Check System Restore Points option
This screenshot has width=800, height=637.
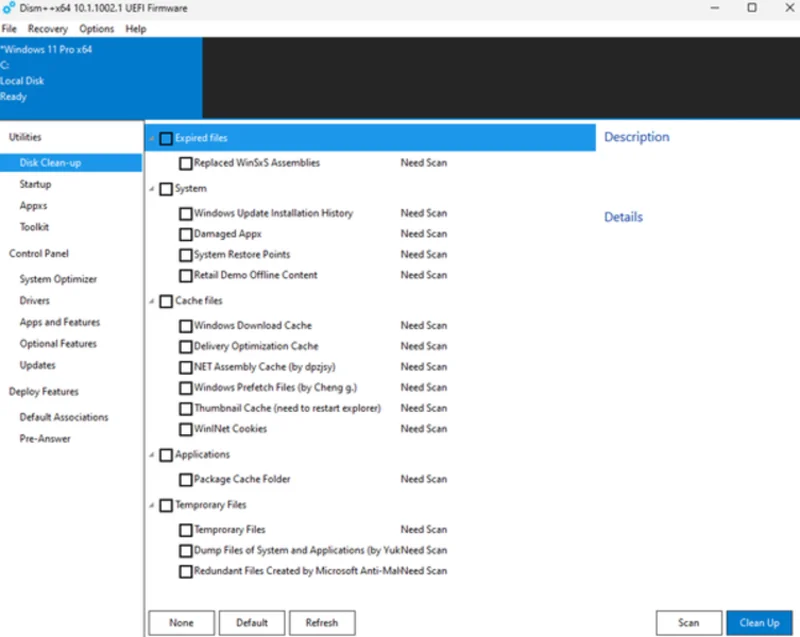click(186, 255)
